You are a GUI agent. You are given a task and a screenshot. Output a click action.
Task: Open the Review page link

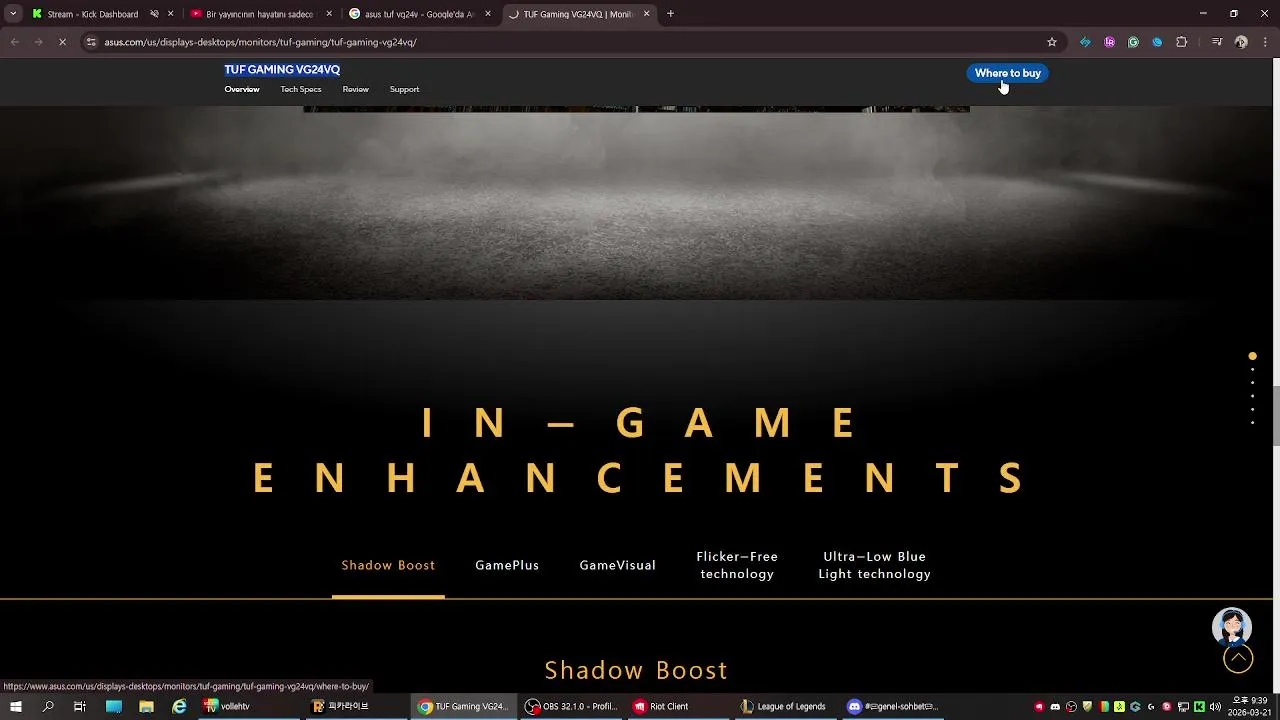pyautogui.click(x=356, y=90)
